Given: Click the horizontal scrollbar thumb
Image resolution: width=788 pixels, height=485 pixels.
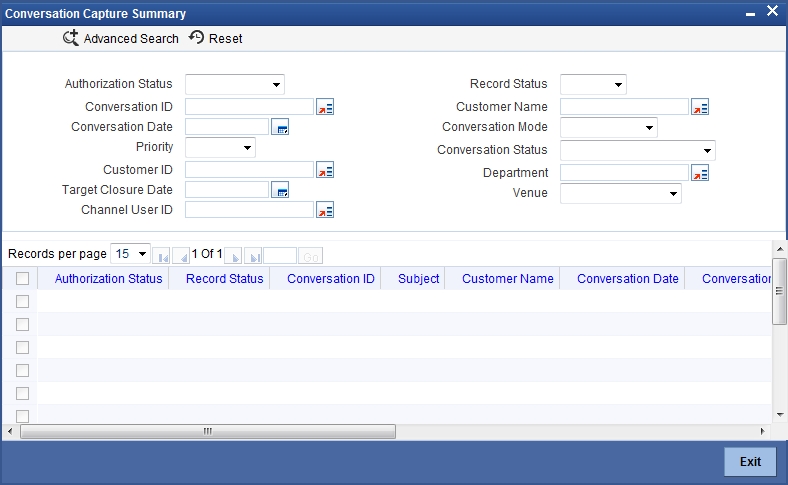Looking at the screenshot, I should click(208, 431).
